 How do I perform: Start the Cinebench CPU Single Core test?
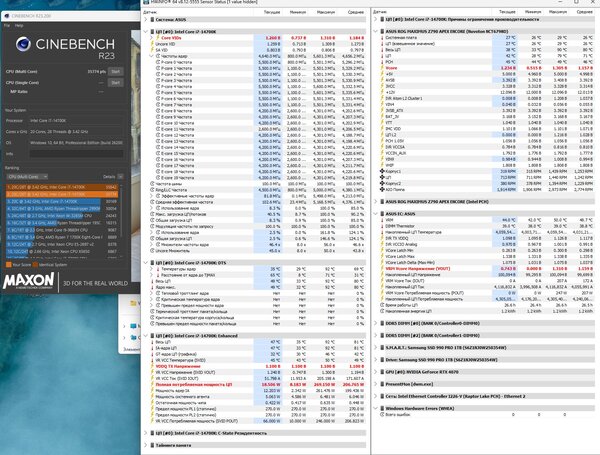click(x=116, y=83)
